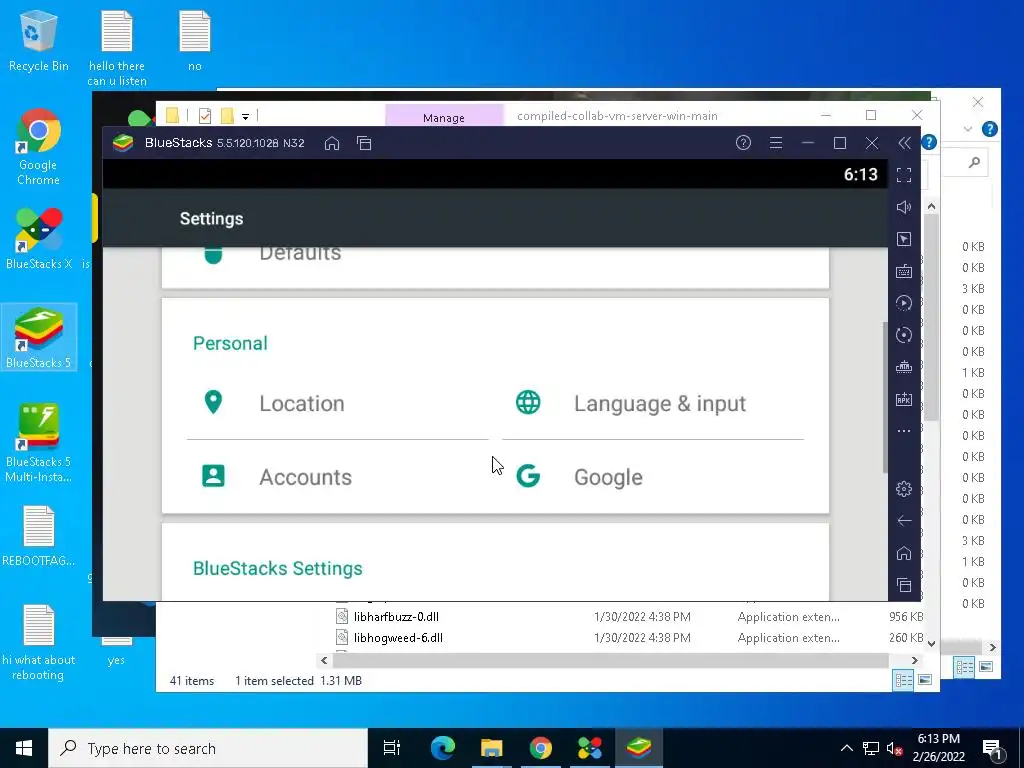Open BlueStacks settings gear in sidebar
This screenshot has height=768, width=1024.
click(x=904, y=488)
